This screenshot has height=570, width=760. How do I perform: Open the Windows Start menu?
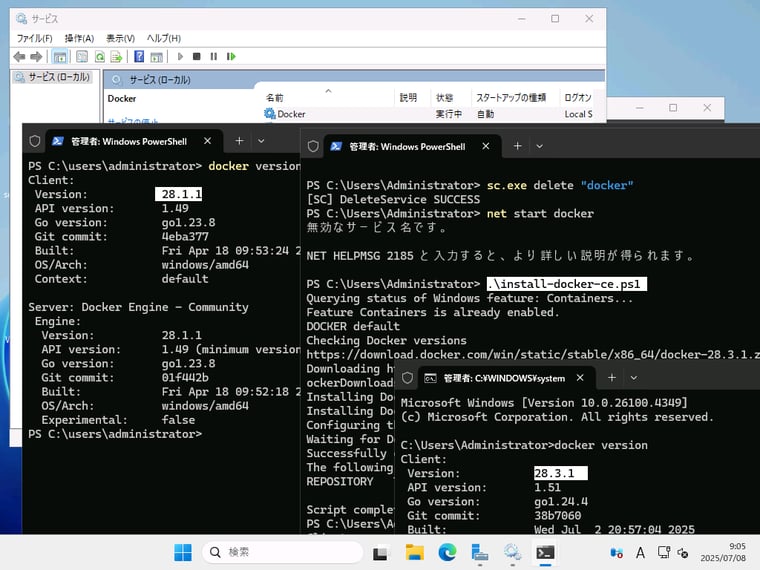183,553
